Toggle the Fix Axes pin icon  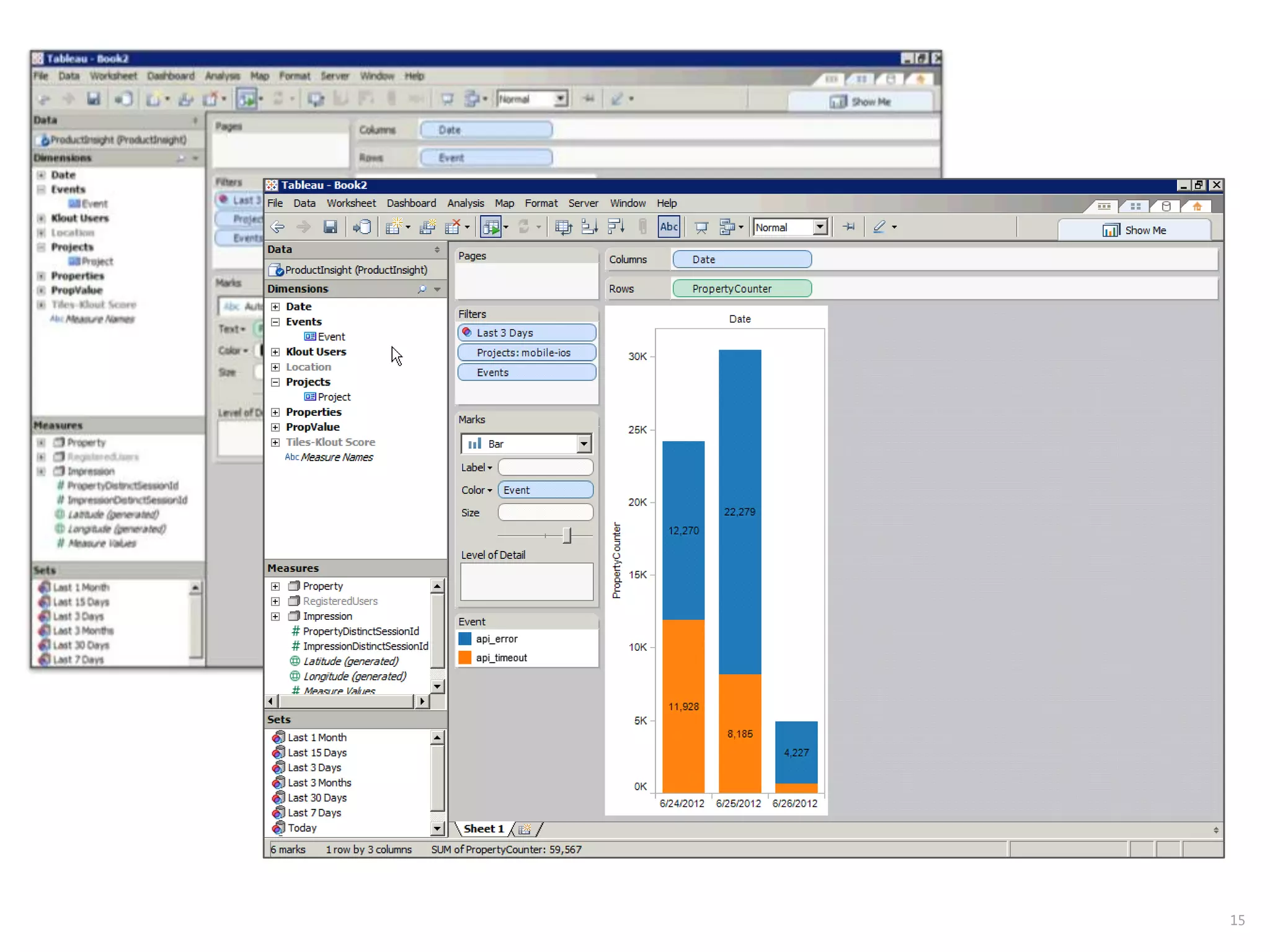[848, 227]
